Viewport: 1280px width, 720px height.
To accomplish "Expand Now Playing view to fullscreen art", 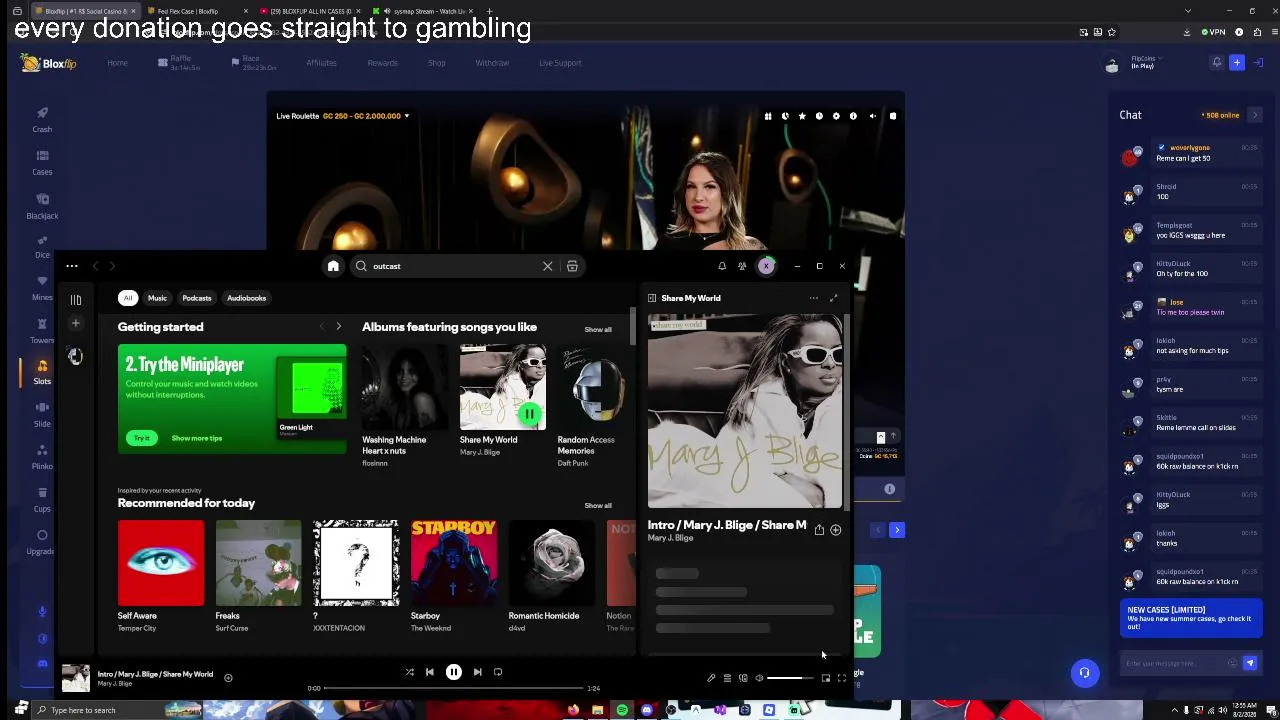I will point(833,298).
